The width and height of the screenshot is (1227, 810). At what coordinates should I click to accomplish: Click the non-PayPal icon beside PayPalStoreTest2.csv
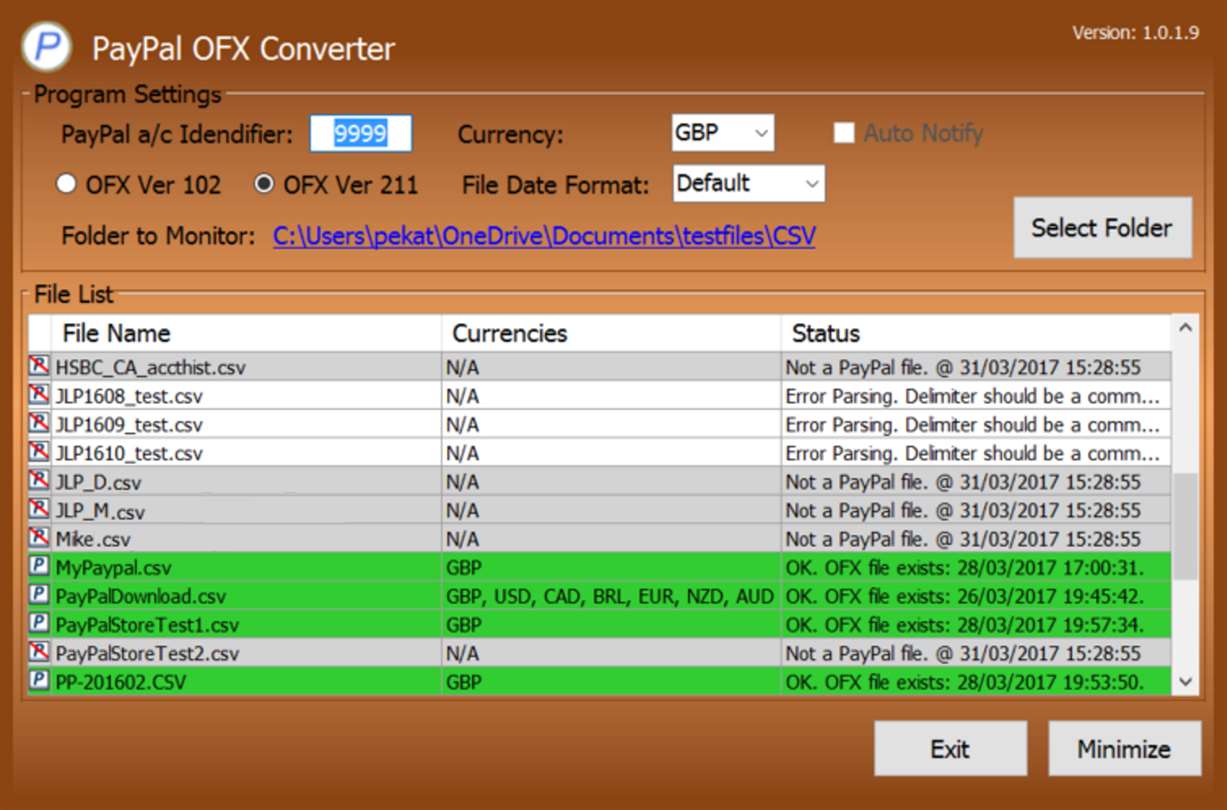pyautogui.click(x=39, y=653)
